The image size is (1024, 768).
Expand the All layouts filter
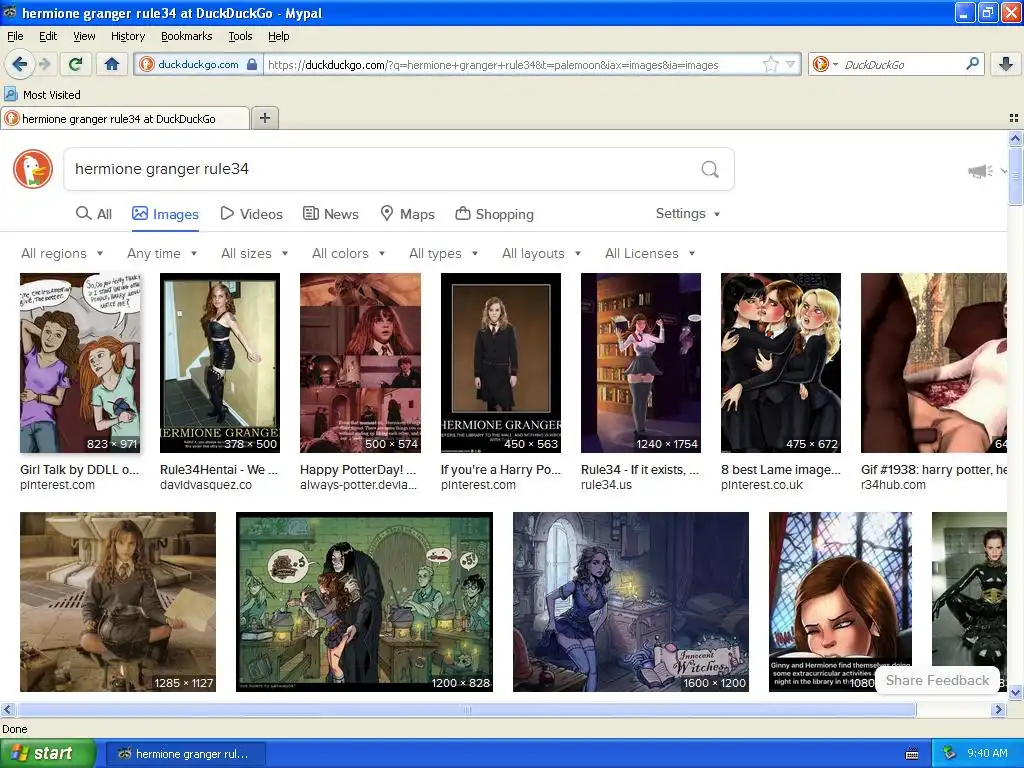pyautogui.click(x=541, y=253)
